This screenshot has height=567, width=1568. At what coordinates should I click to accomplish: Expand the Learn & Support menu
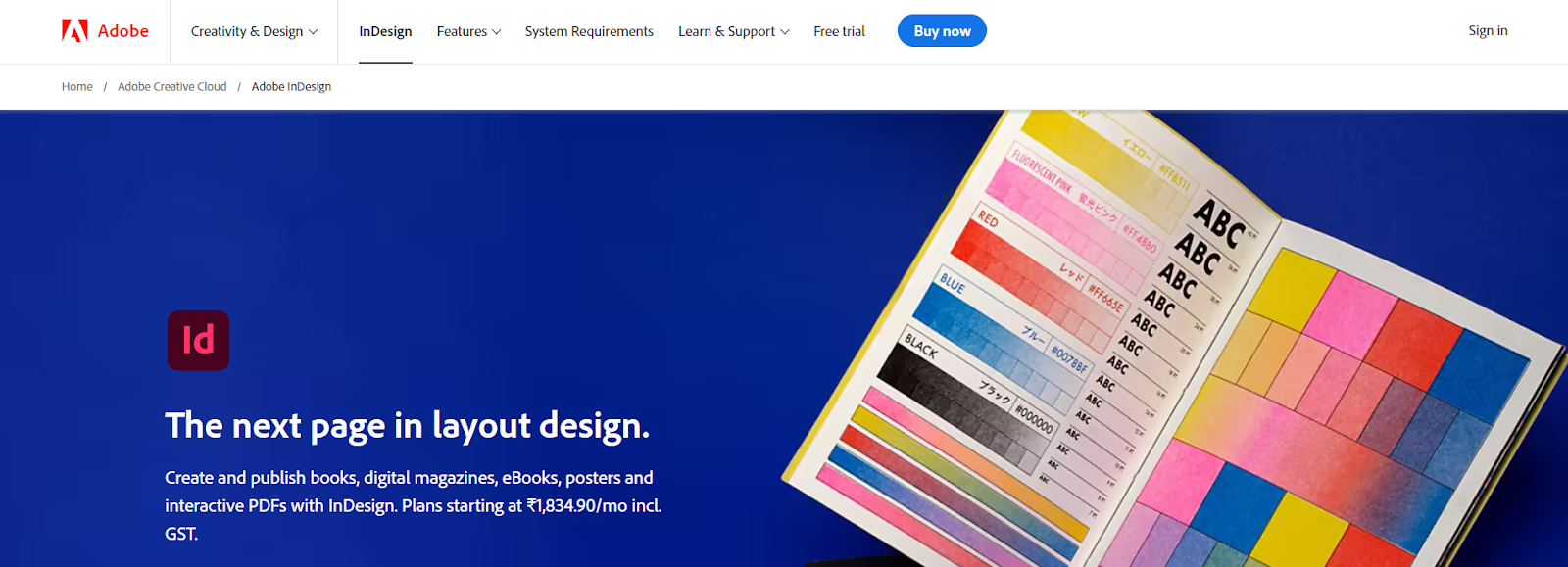tap(733, 31)
